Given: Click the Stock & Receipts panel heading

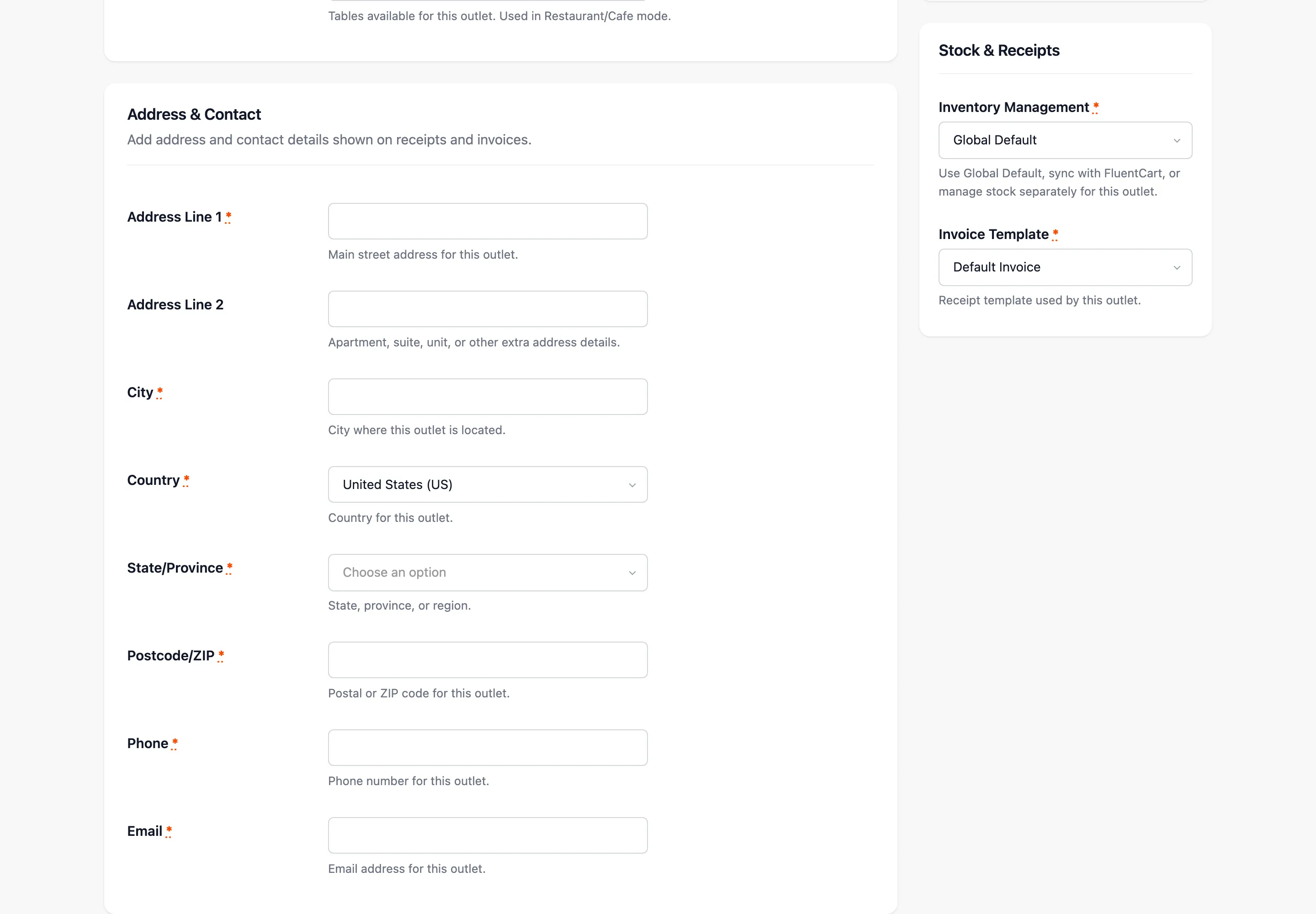Looking at the screenshot, I should pos(999,50).
